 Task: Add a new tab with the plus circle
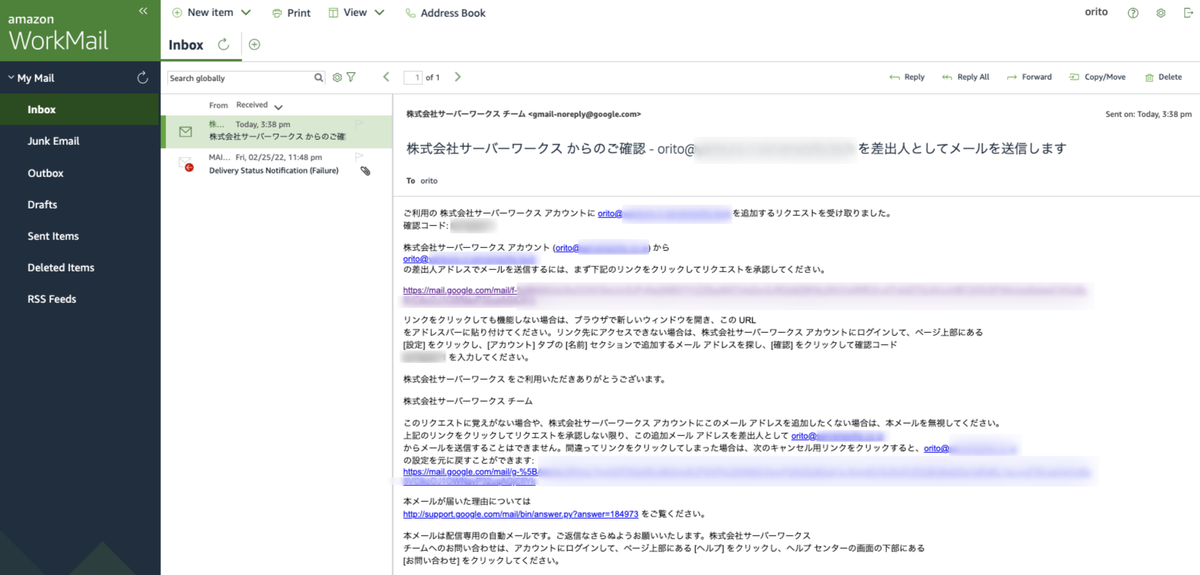(x=254, y=44)
